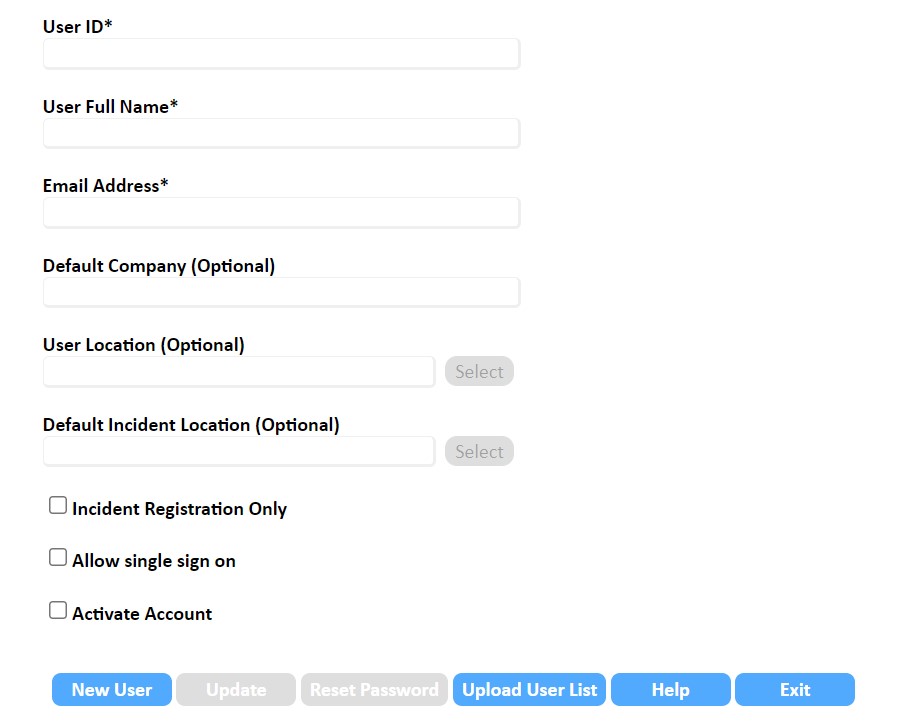Tick the Activate Account checkbox
This screenshot has height=726, width=916.
coord(58,610)
